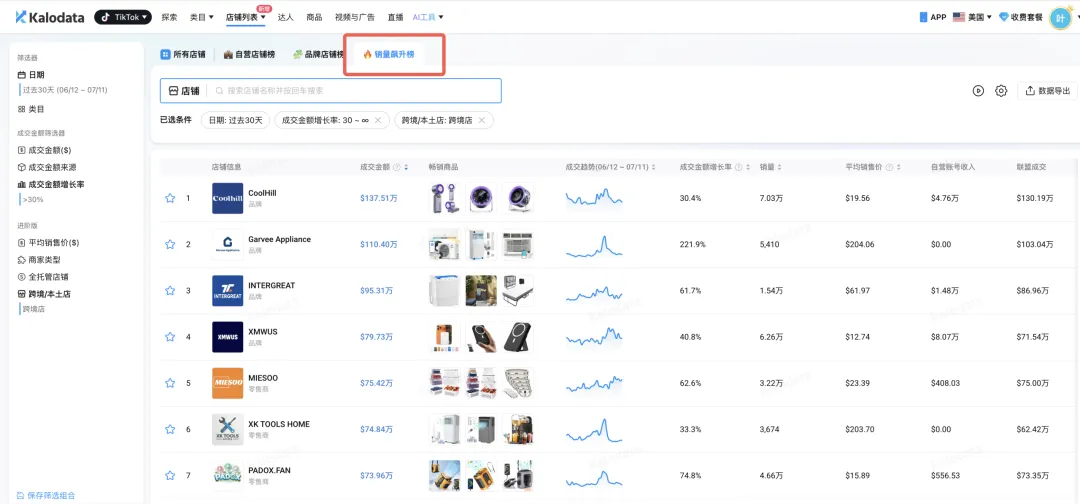Image resolution: width=1080 pixels, height=504 pixels.
Task: Open the XMWUS shop name link
Action: [x=262, y=331]
